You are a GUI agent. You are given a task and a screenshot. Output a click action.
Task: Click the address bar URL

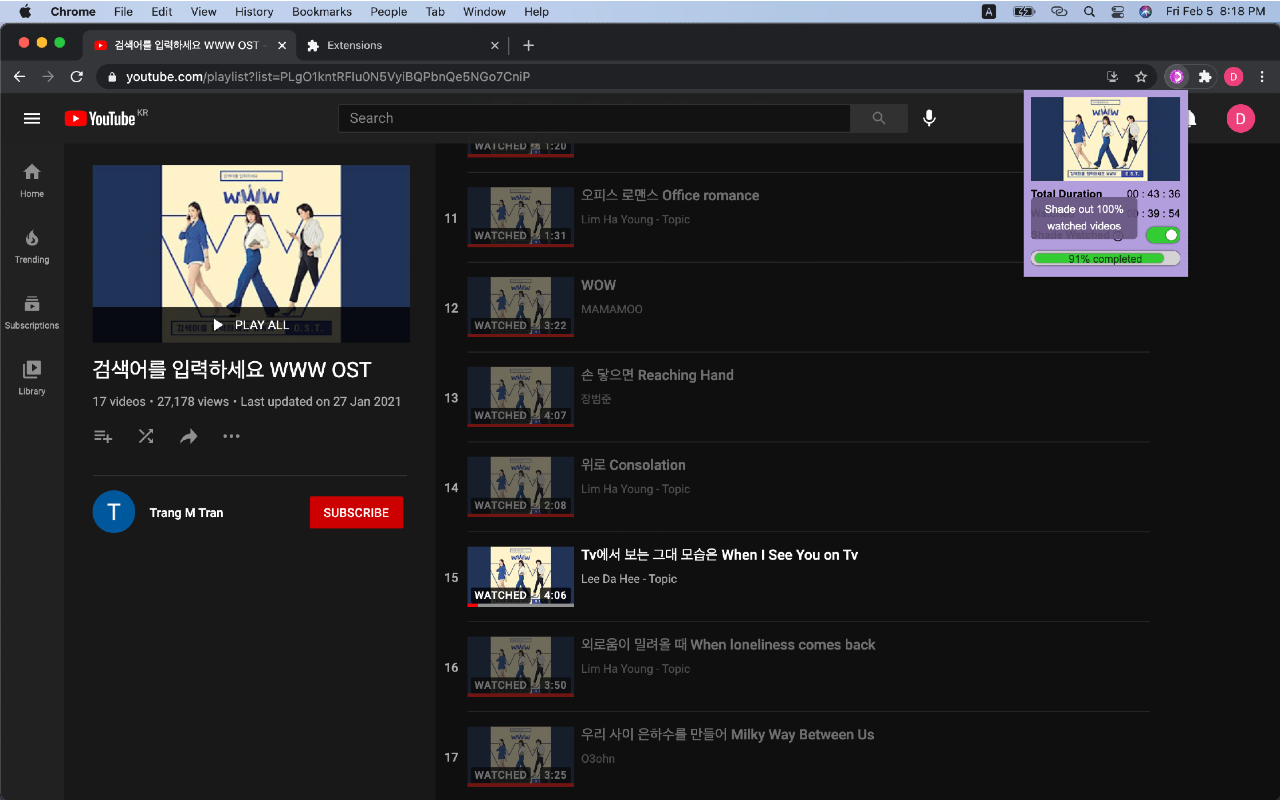coord(328,76)
